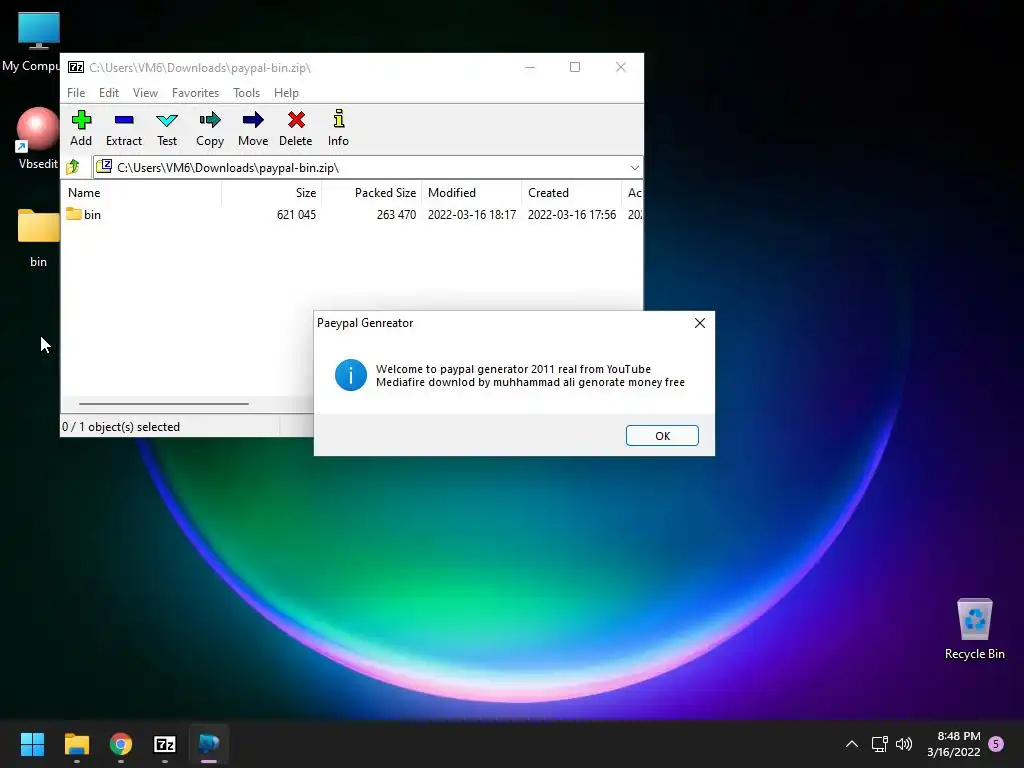Go up one folder level in 7-Zip
Screen dimensions: 1024x768
point(73,167)
